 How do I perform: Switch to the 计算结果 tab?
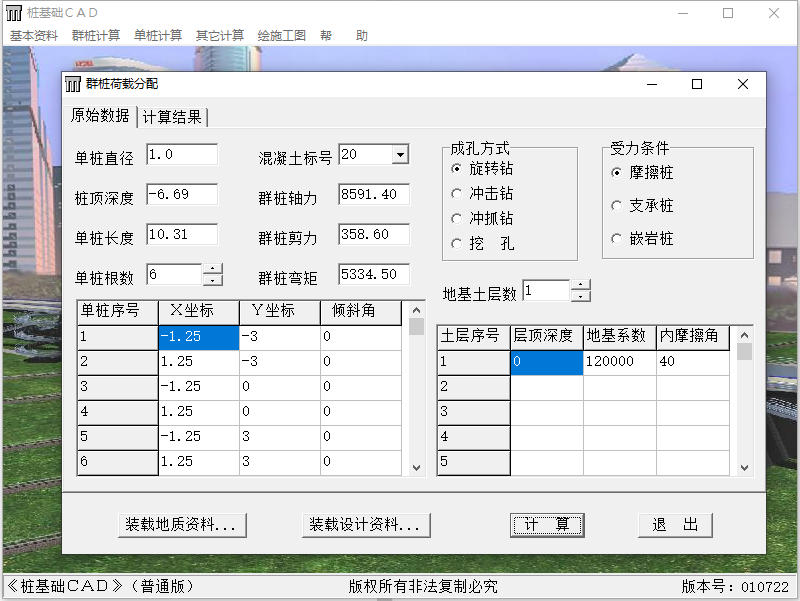point(172,117)
